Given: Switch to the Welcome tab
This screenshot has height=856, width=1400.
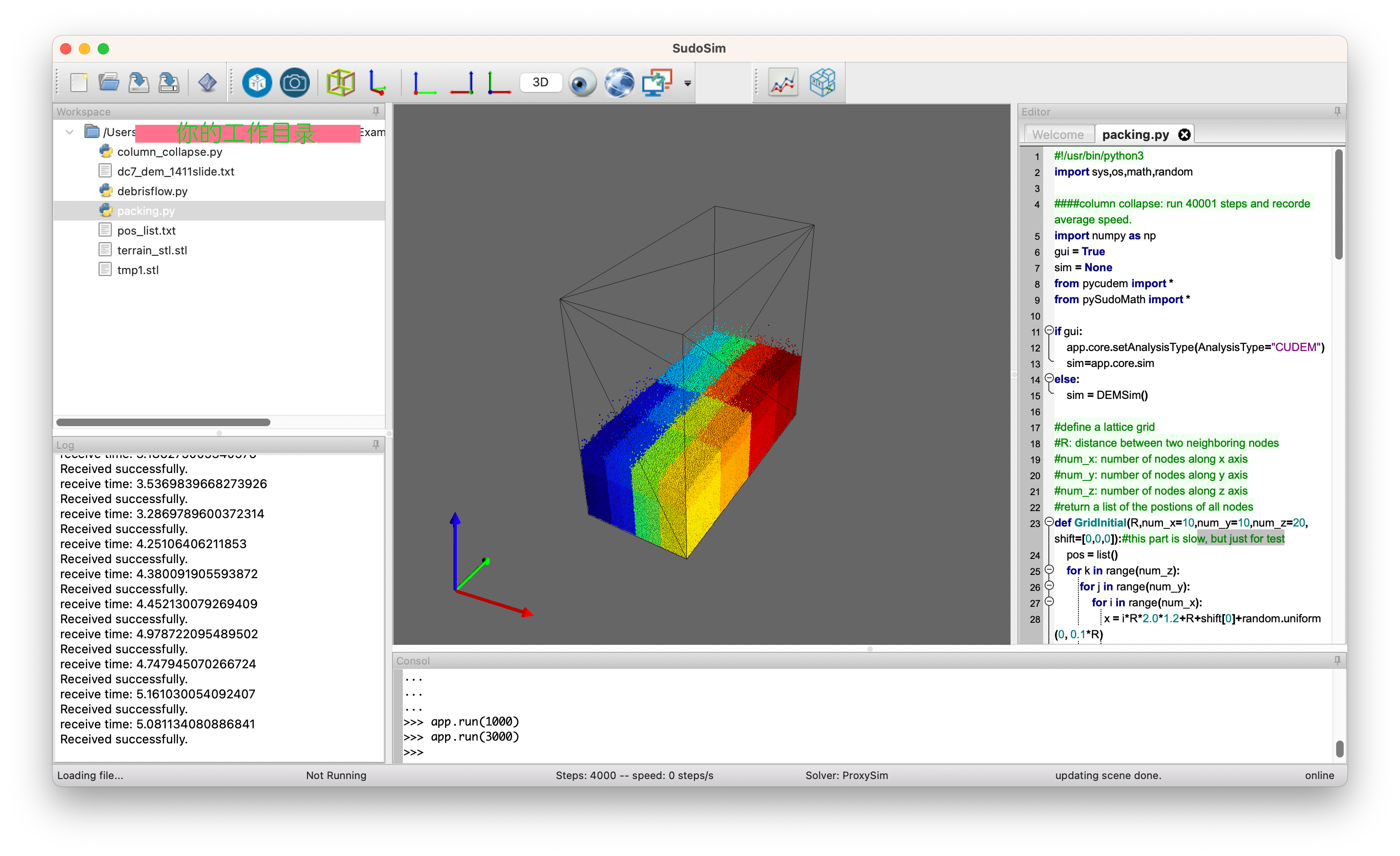Looking at the screenshot, I should [x=1057, y=135].
